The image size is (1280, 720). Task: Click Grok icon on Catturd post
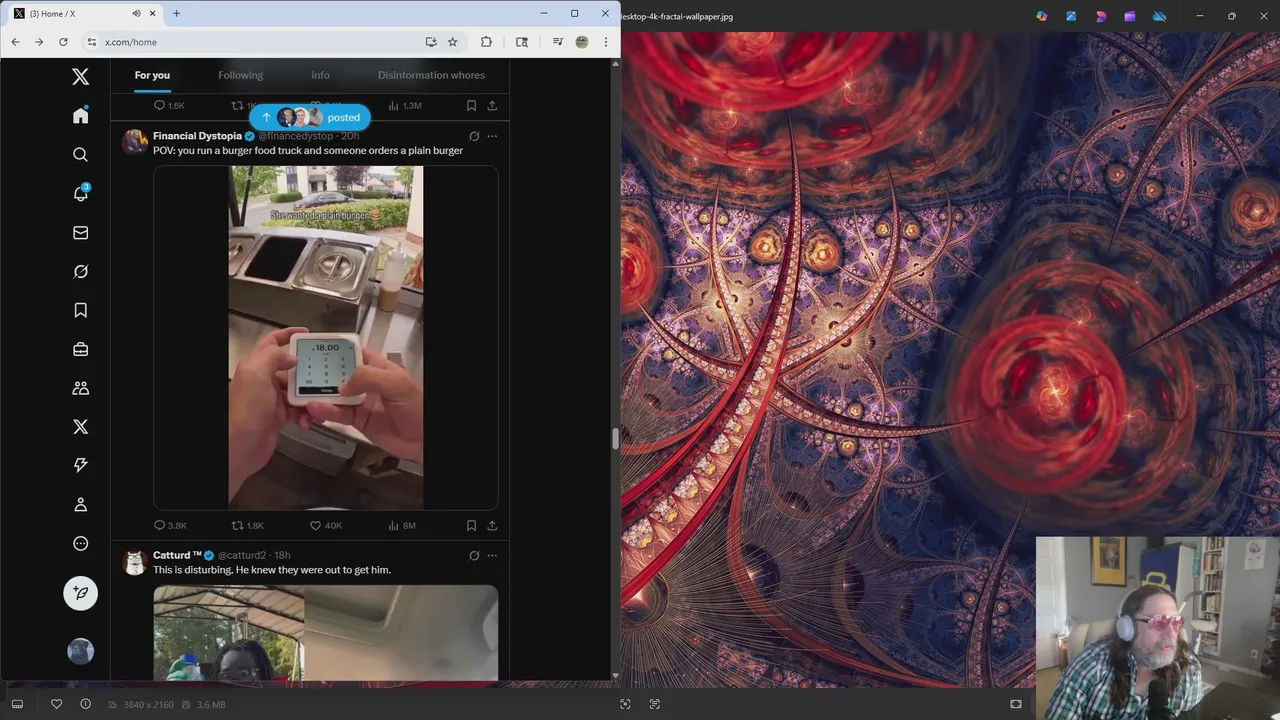[x=474, y=555]
